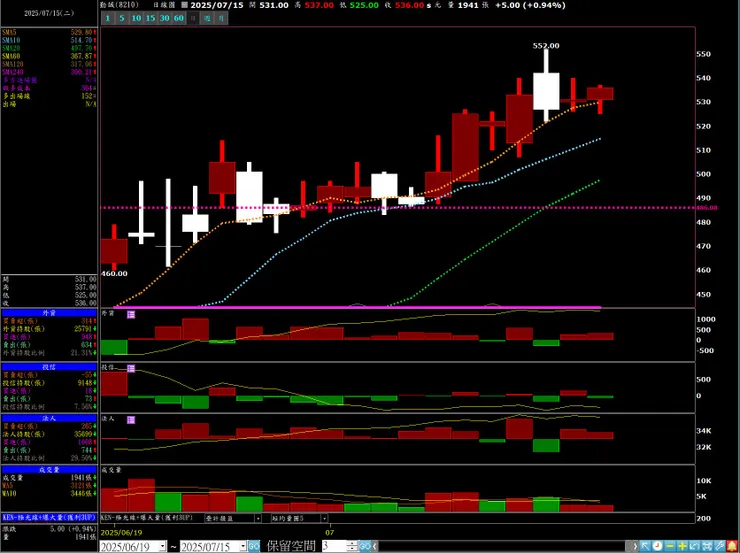This screenshot has width=740, height=553.
Task: Select the 投信 blue panel header
Action: tap(49, 367)
